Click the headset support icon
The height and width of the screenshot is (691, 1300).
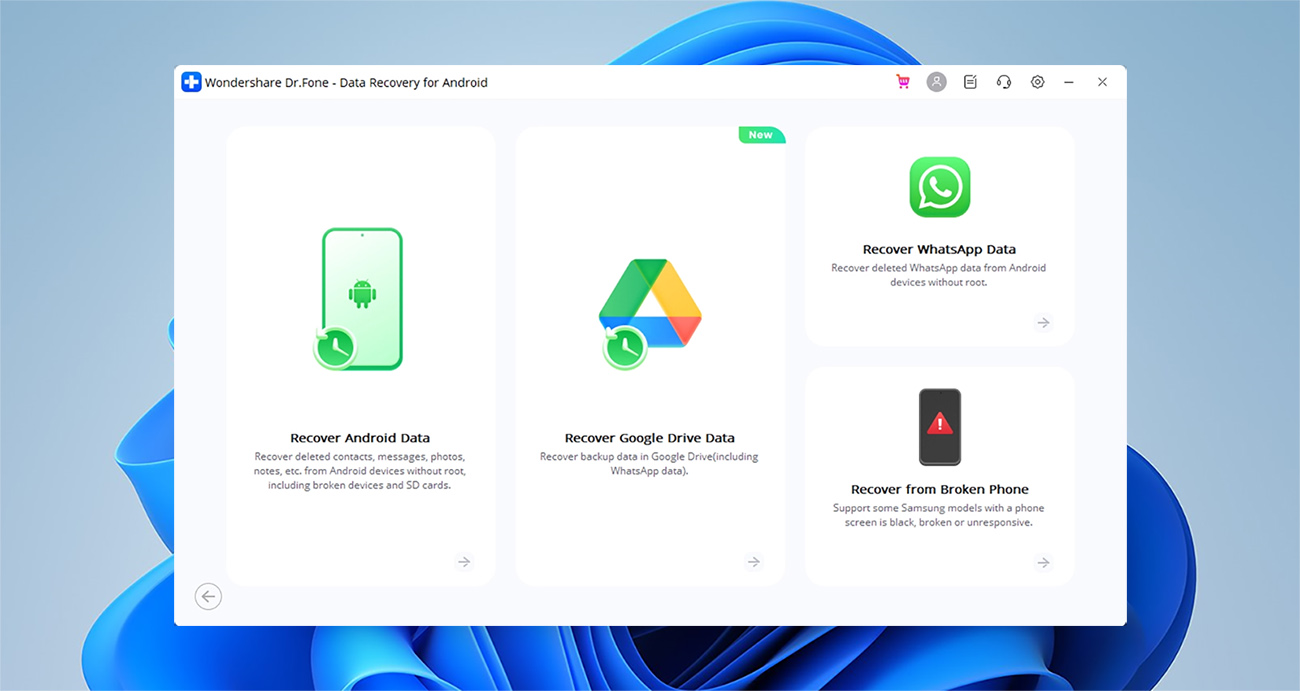1003,81
